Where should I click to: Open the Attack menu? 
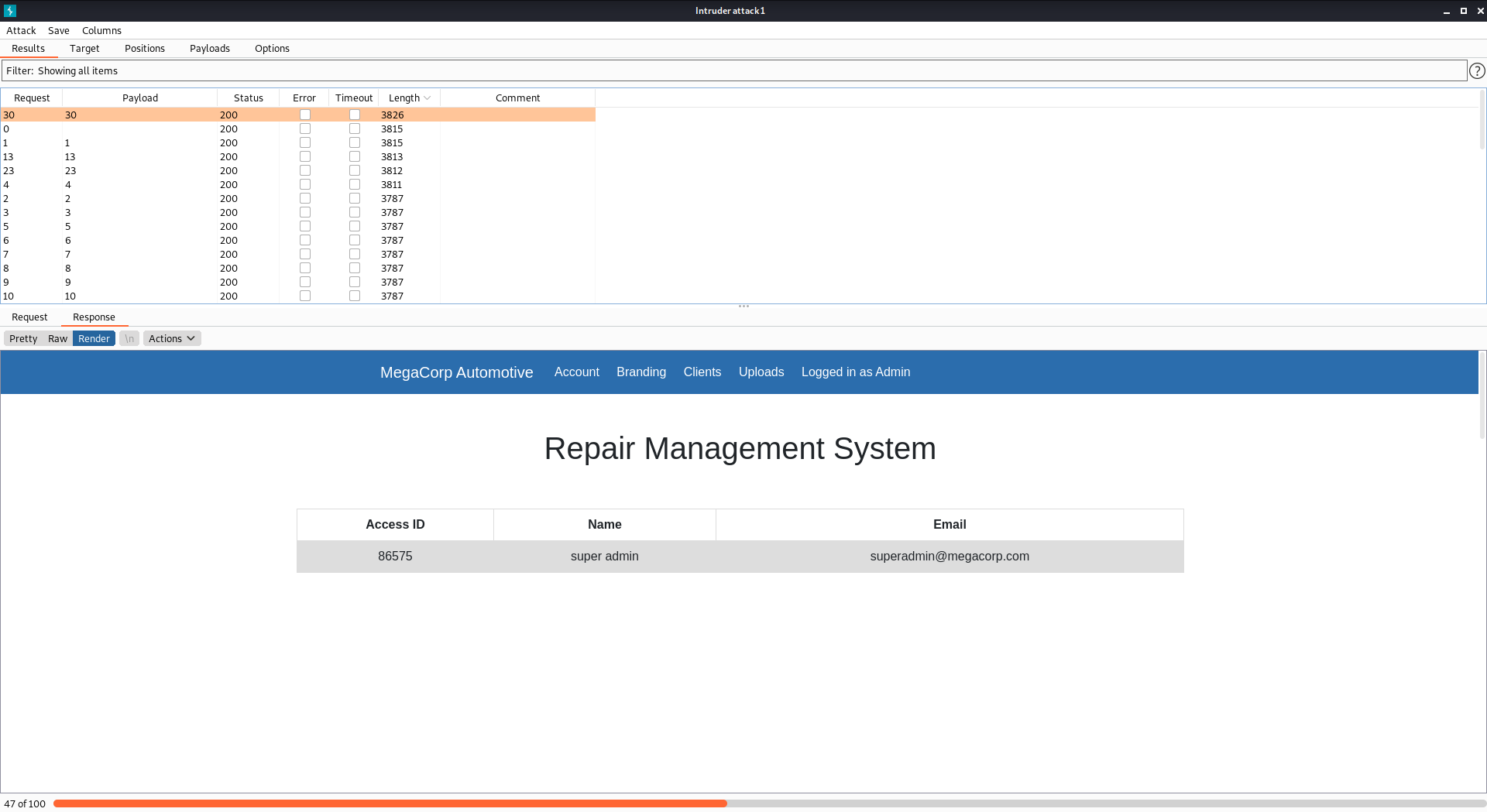(21, 30)
